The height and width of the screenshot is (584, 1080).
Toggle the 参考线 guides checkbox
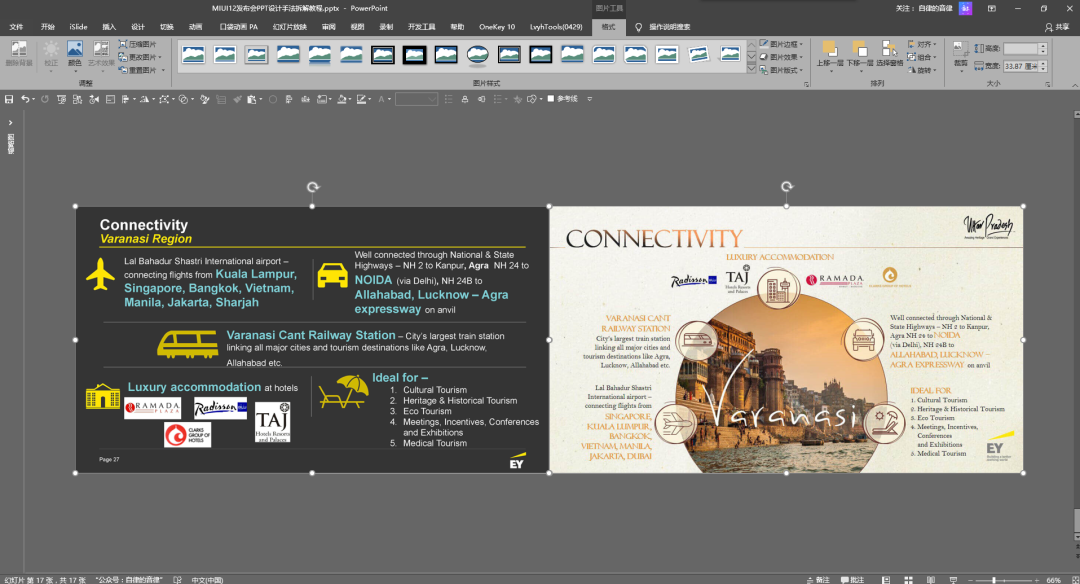point(551,99)
